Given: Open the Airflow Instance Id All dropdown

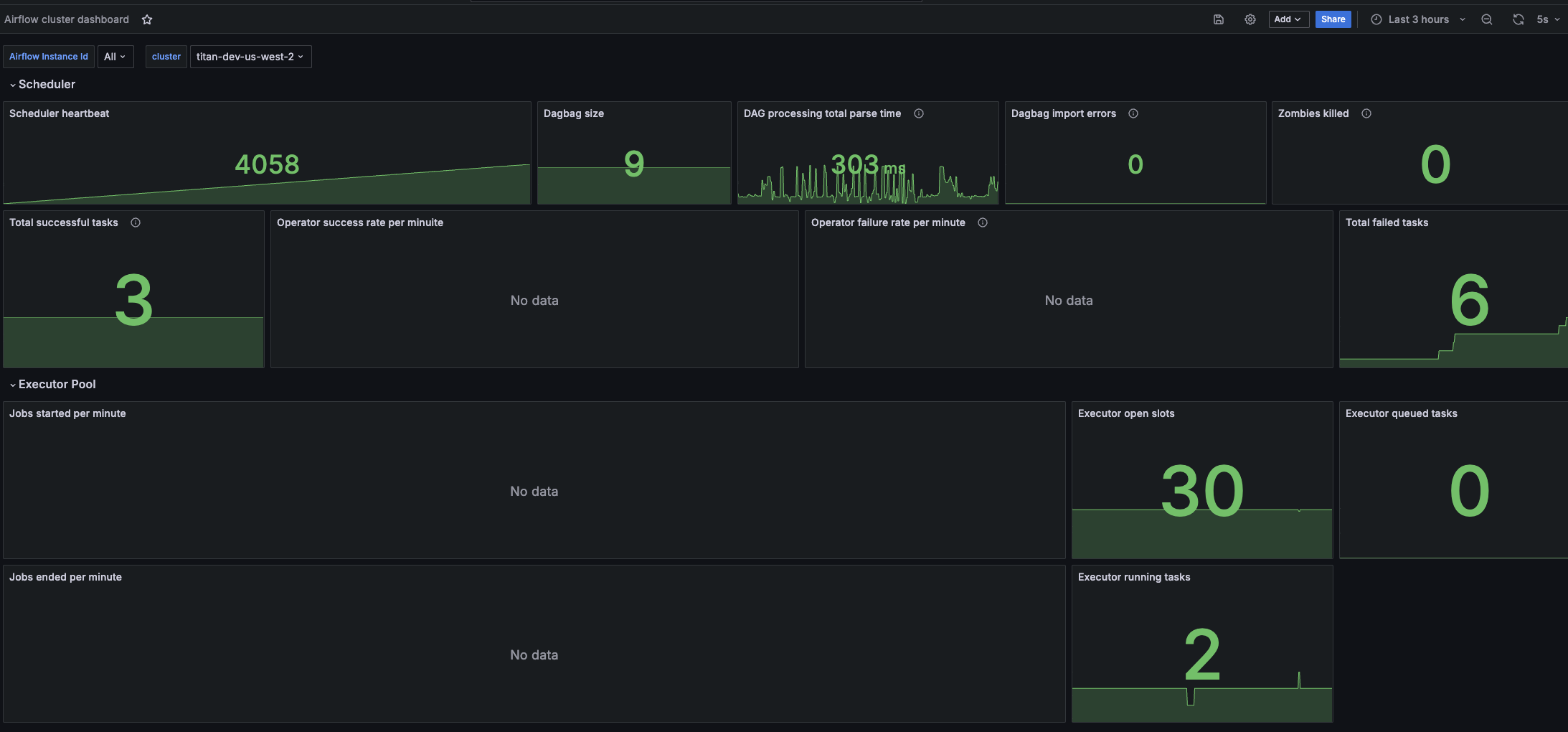Looking at the screenshot, I should click(115, 57).
